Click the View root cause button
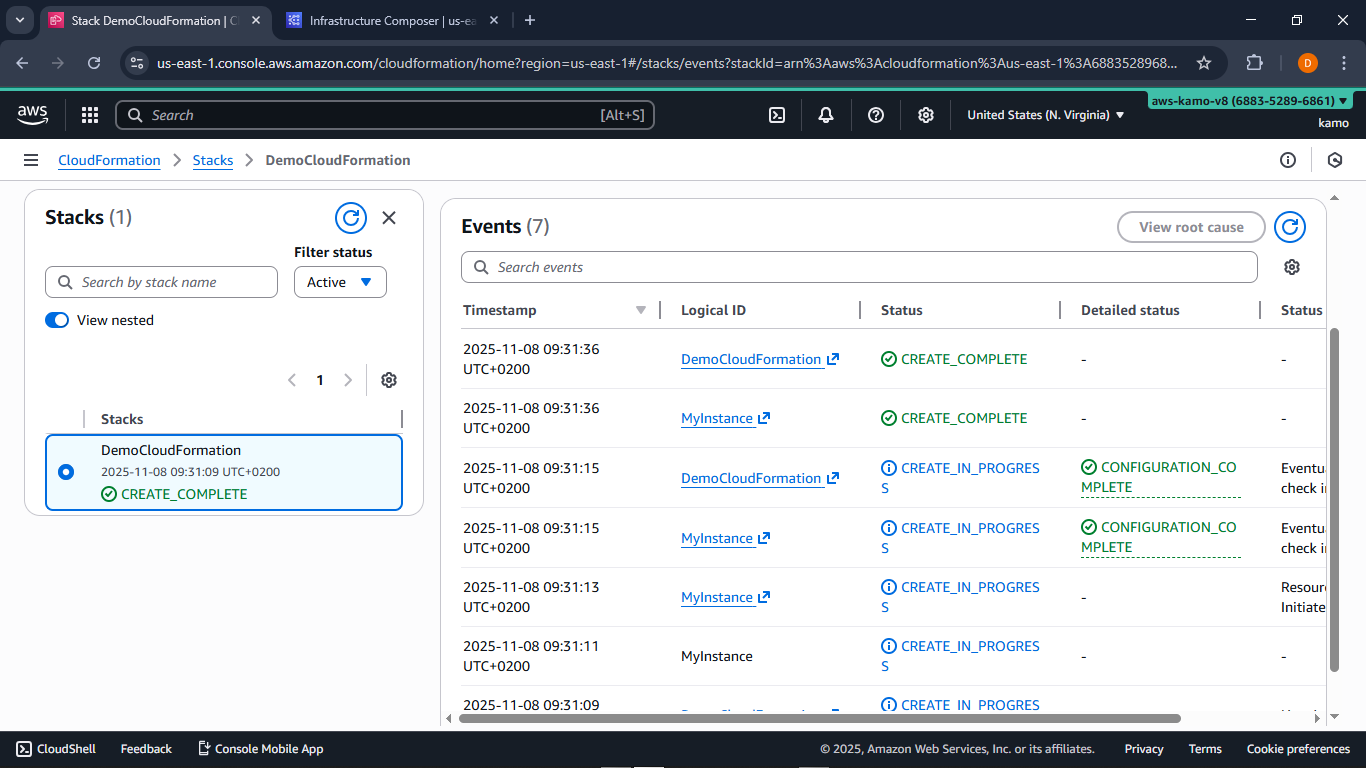This screenshot has height=768, width=1366. (x=1190, y=227)
